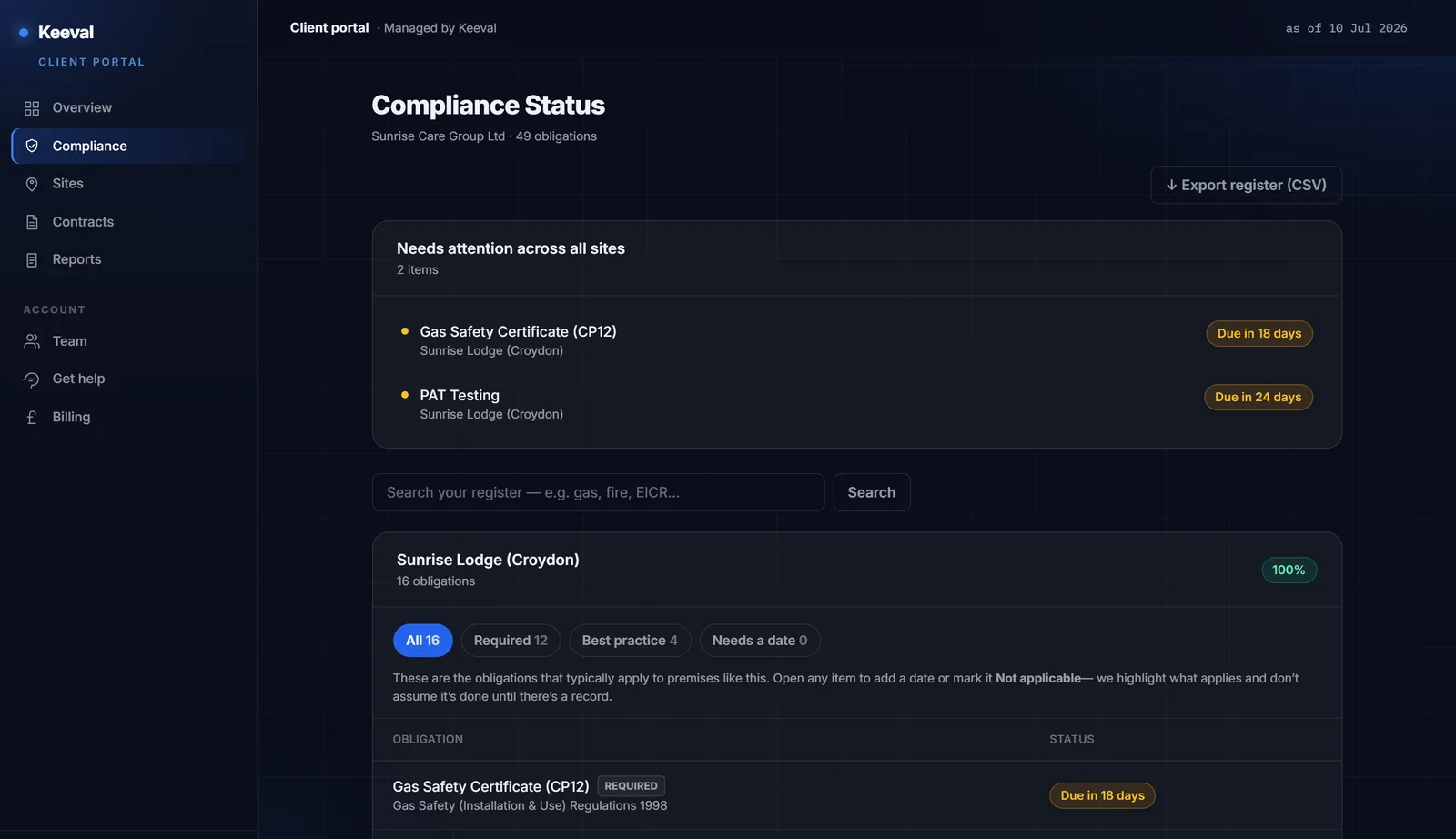Viewport: 1456px width, 839px height.
Task: Click the REQUIRED tag on Gas Safety row
Action: (631, 786)
